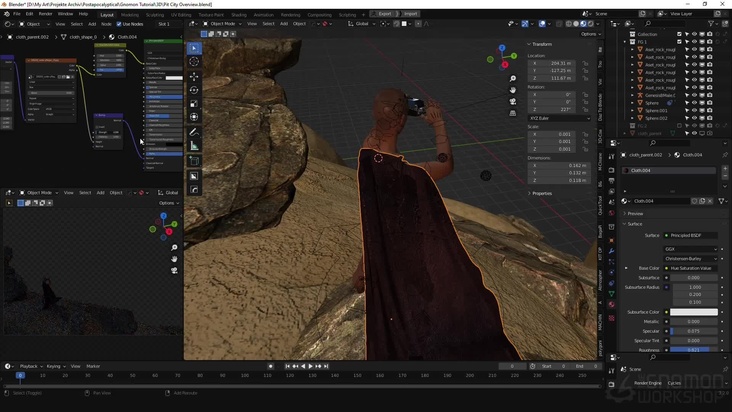Screen dimensions: 732x412
Task: Toggle selectability arrow for Genesis8Male row
Action: point(687,95)
